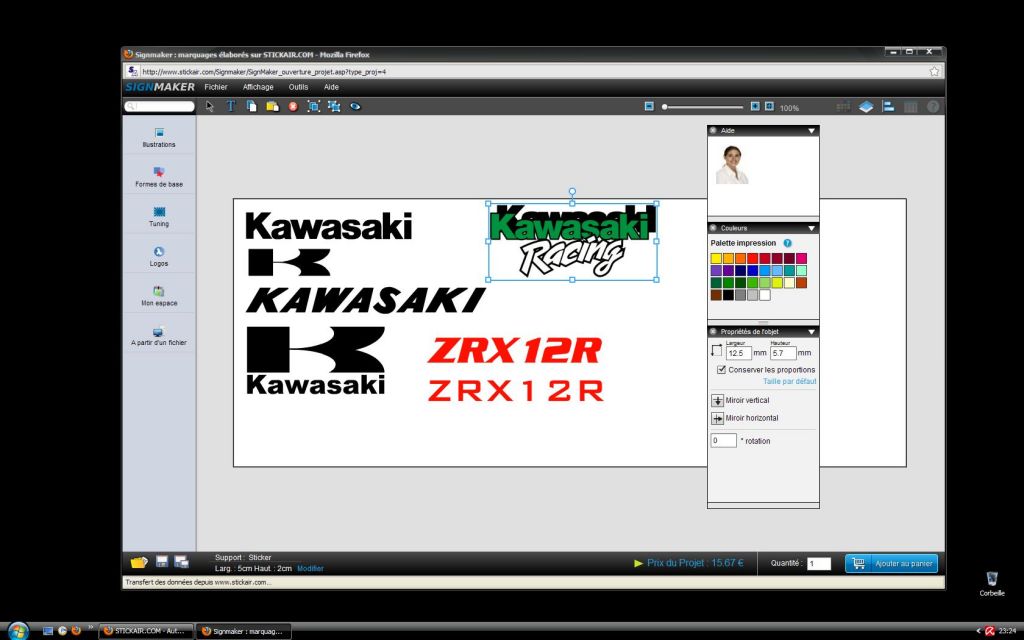
Task: Click the zoom slider handle
Action: coord(665,106)
